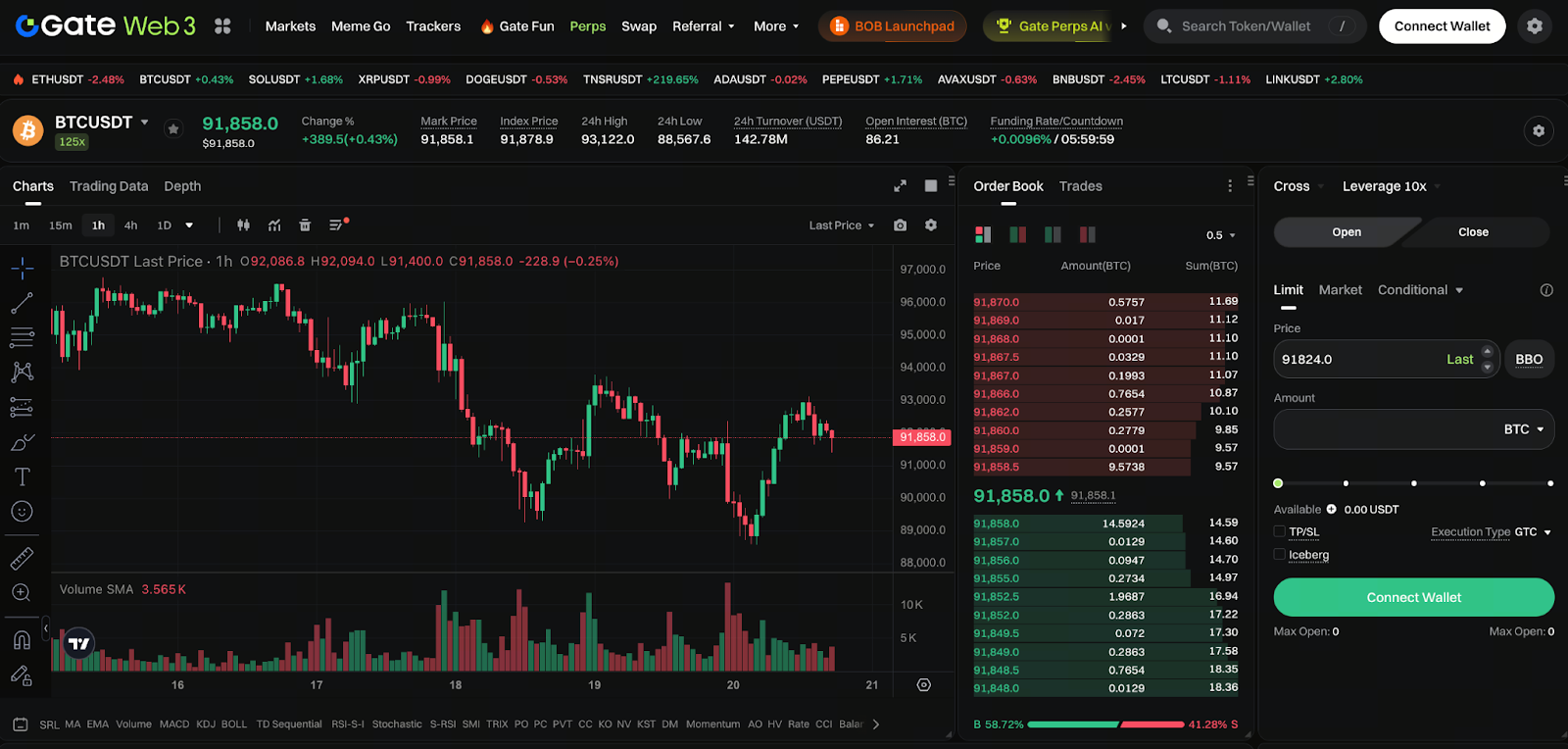Change order book 0.5 price grouping
Screen dimensions: 1568x749
1221,235
